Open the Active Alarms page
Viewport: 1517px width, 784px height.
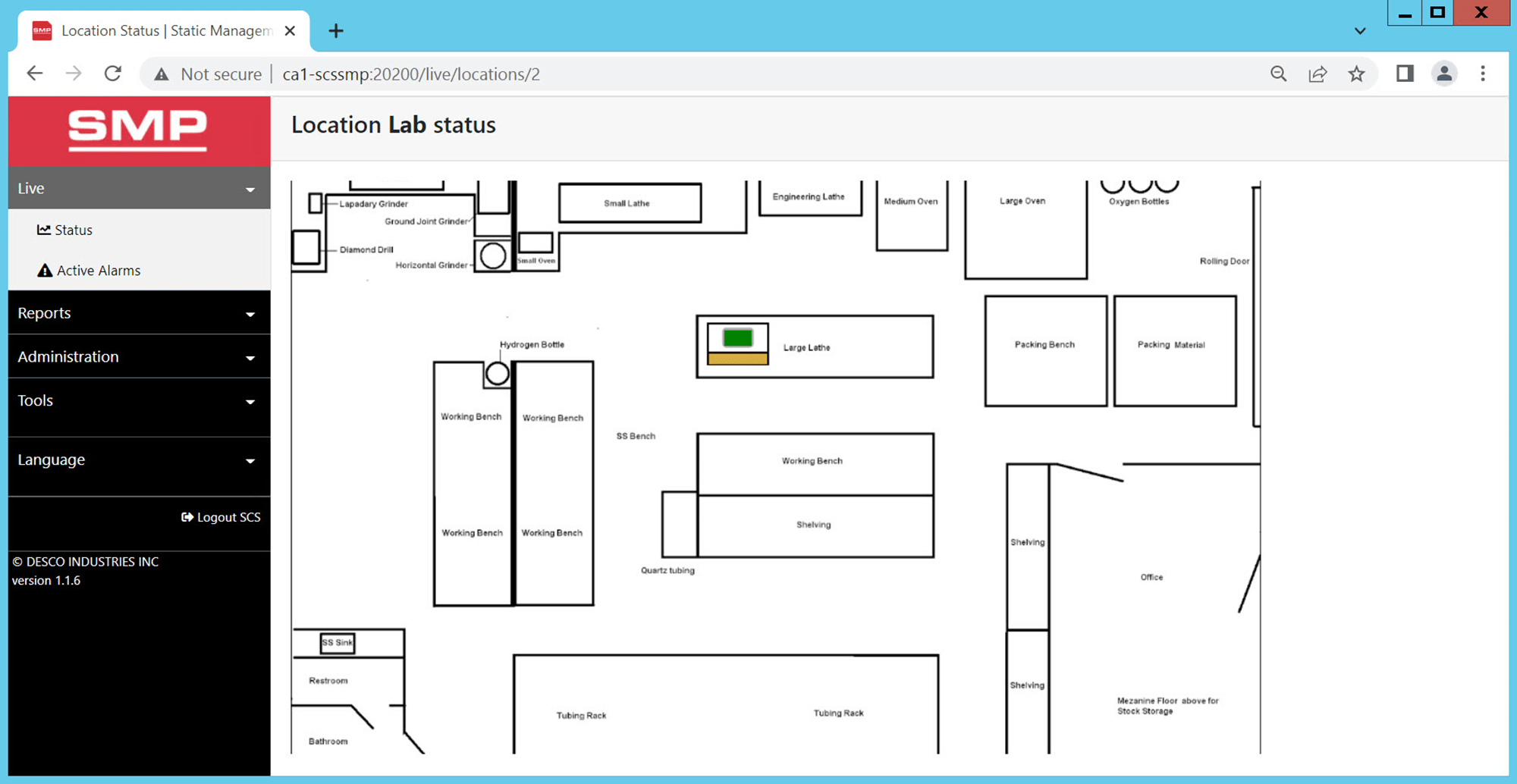pos(99,270)
